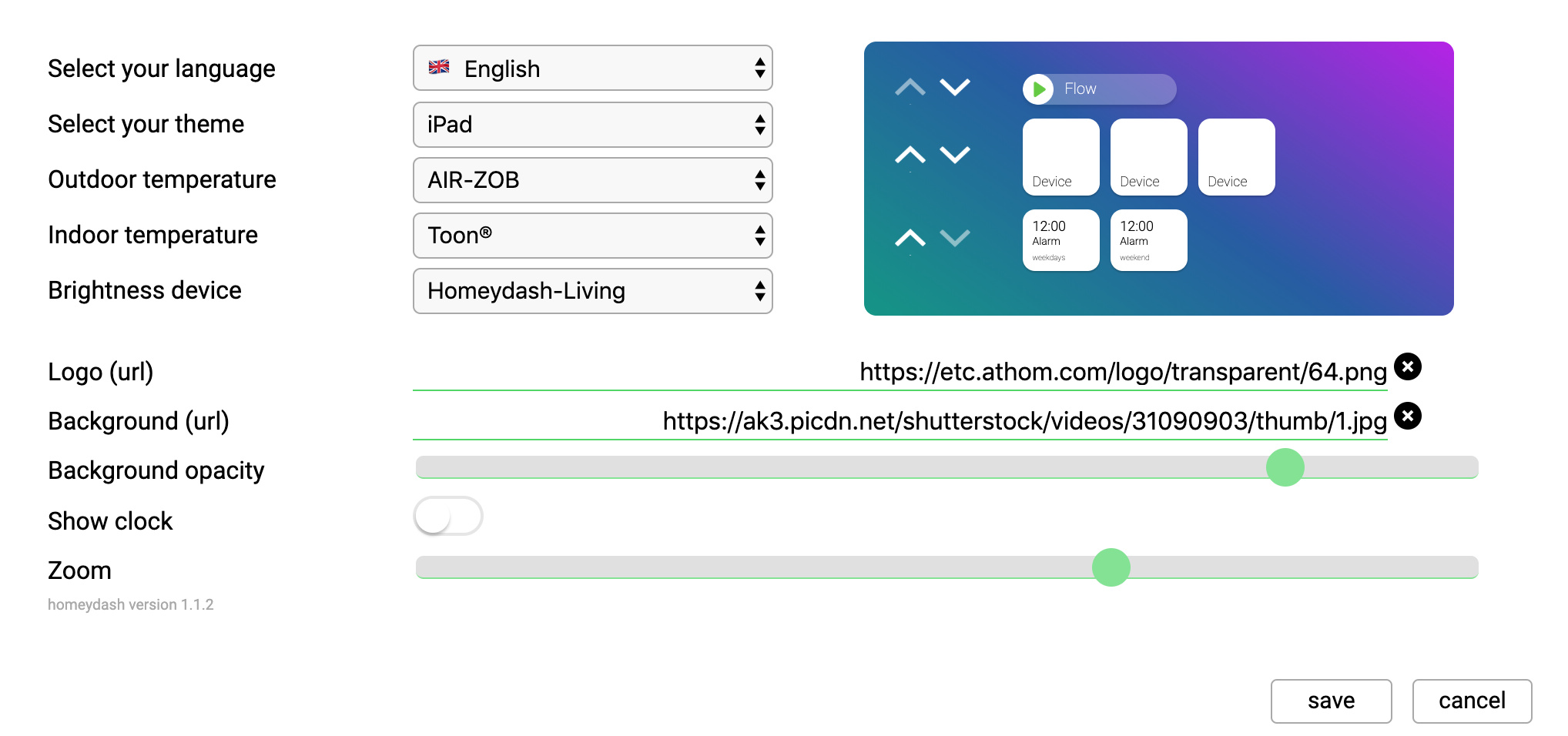Viewport: 1568px width, 736px height.
Task: Expand Outdoor temperature dropdown AIR-ZOB
Action: click(x=592, y=180)
